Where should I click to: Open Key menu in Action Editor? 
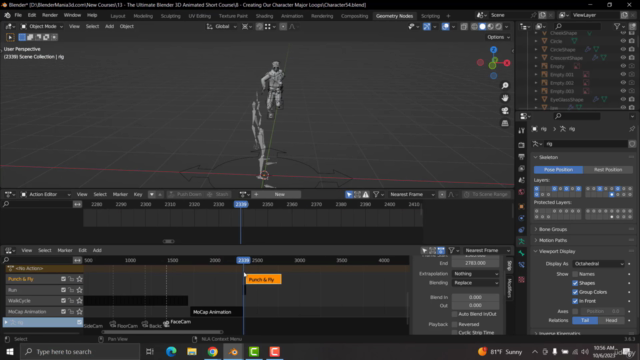[x=138, y=194]
